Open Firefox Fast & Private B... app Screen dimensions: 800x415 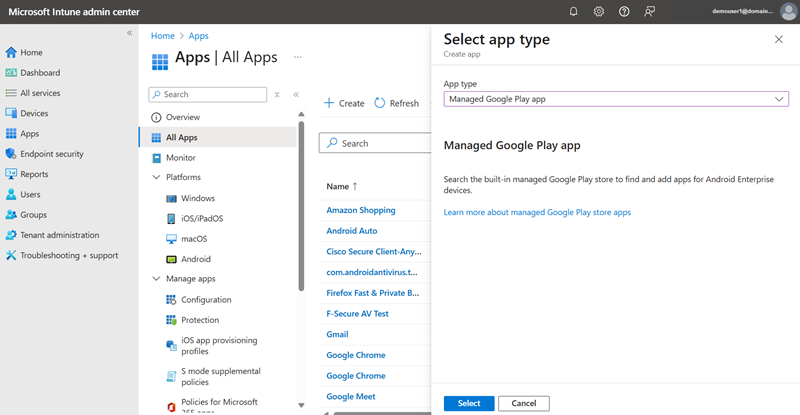[372, 292]
